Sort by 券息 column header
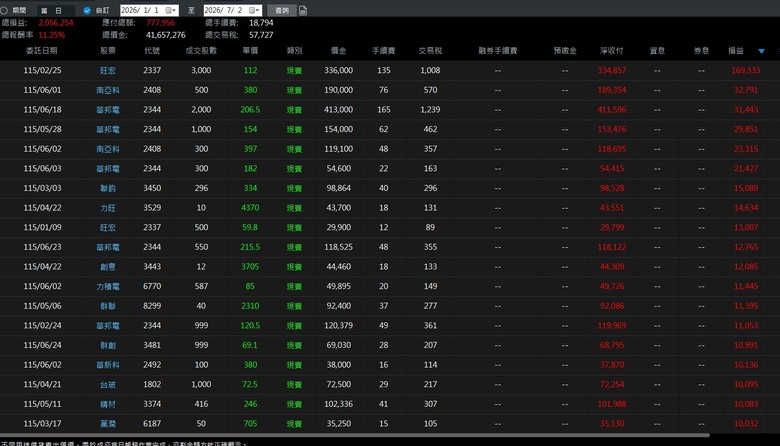 click(x=701, y=51)
